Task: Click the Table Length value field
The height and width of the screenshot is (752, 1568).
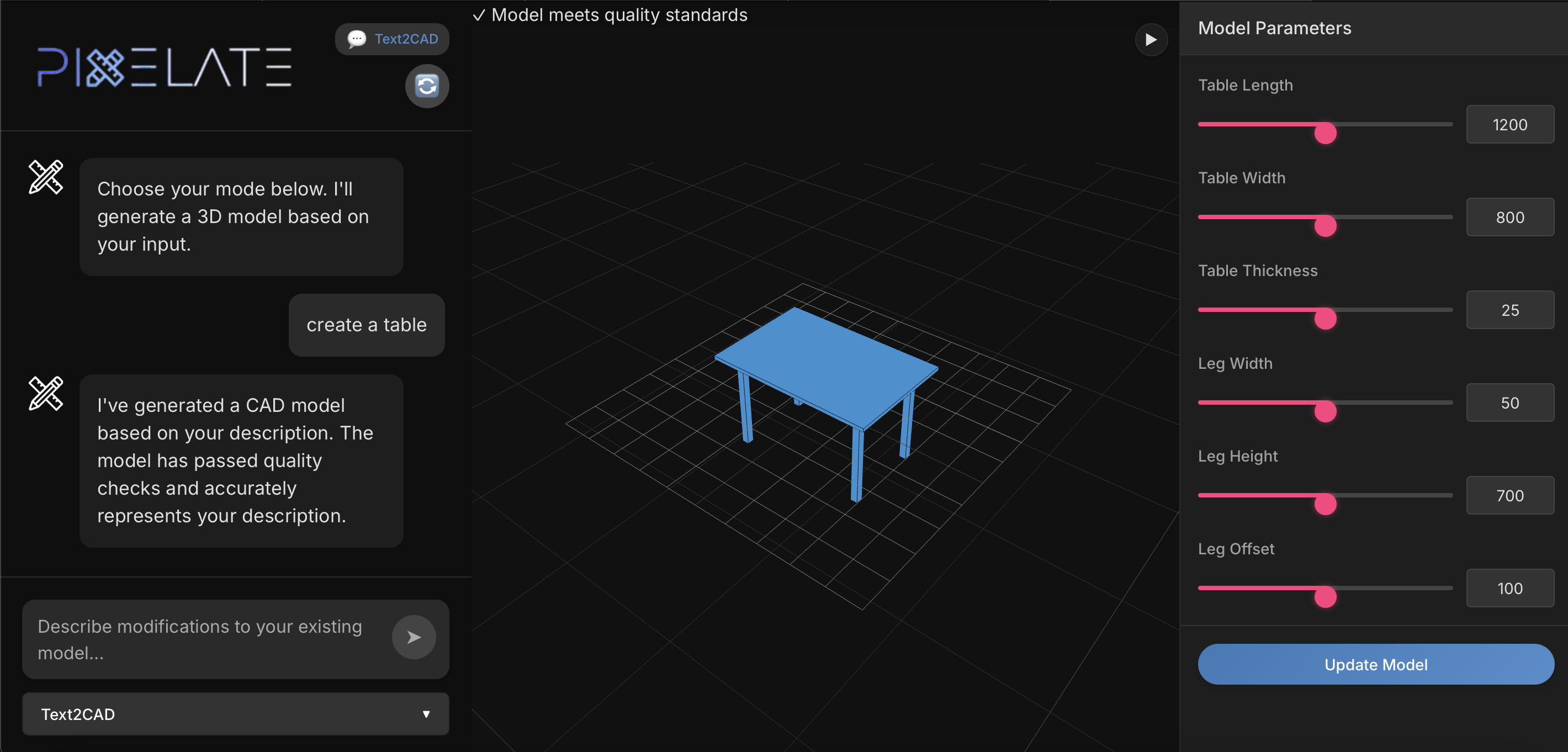Action: (x=1509, y=125)
